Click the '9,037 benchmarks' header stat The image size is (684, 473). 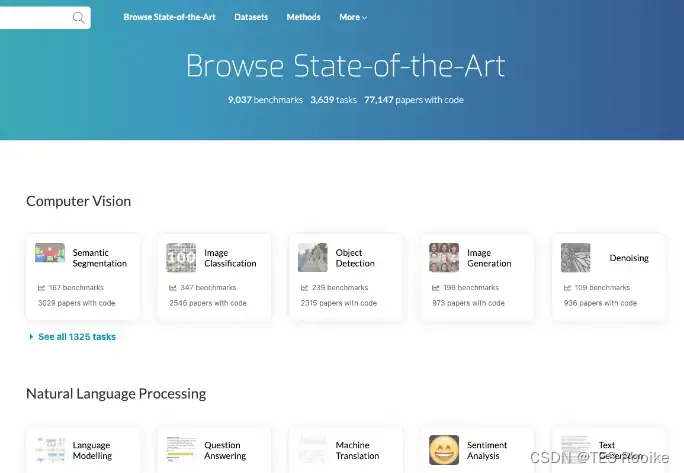coord(265,100)
